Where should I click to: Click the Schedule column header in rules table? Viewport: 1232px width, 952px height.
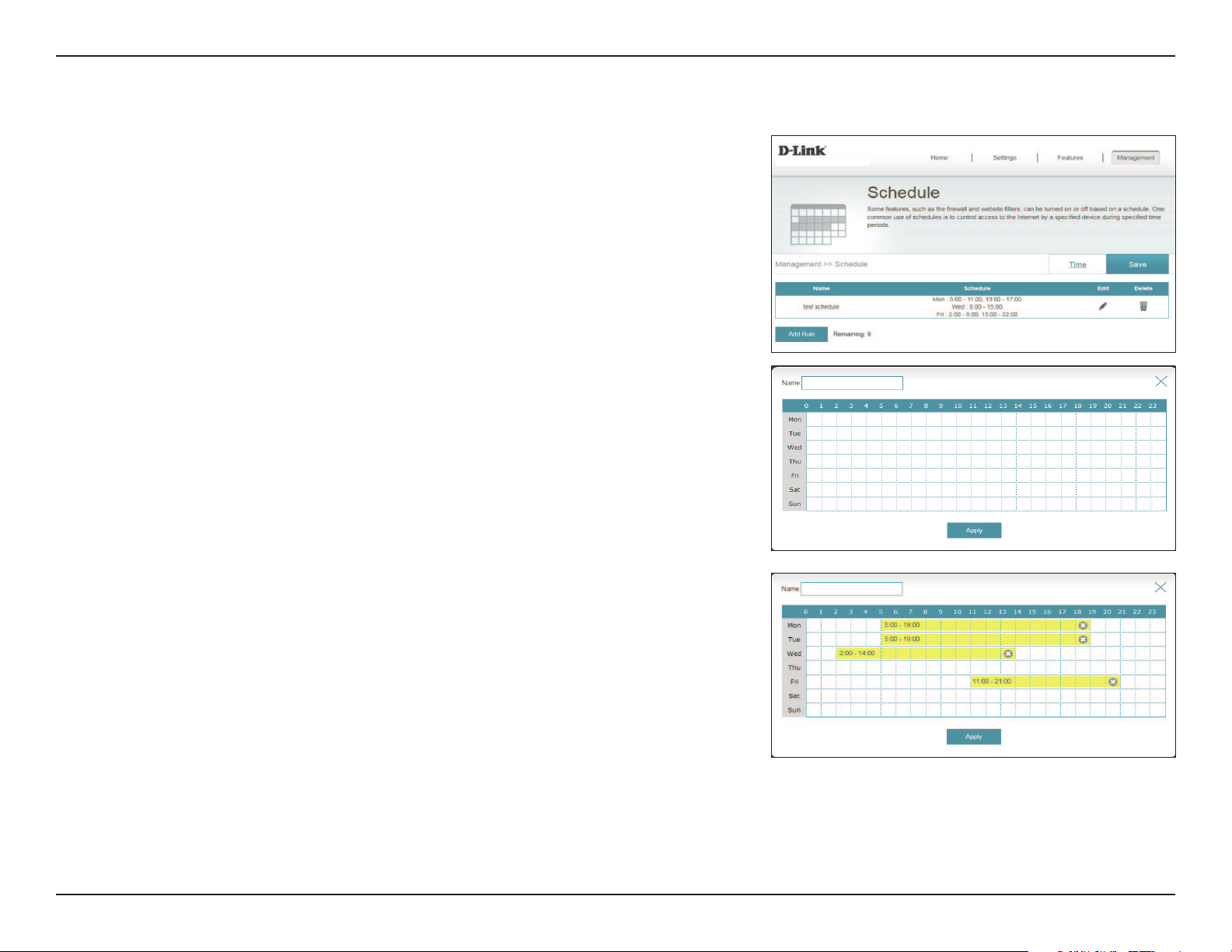pos(977,288)
